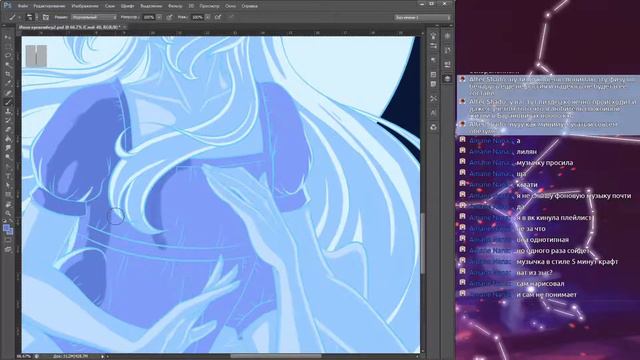This screenshot has height=360, width=640.
Task: Open the status bar info arrow menu
Action: pyautogui.click(x=102, y=356)
